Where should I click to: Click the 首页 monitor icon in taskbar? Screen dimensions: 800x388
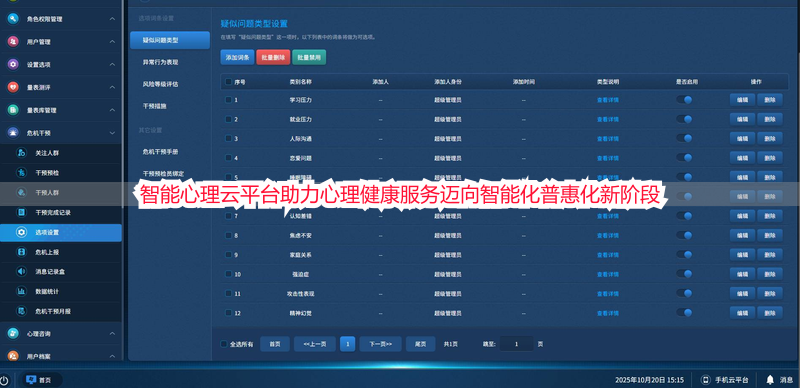pyautogui.click(x=31, y=380)
